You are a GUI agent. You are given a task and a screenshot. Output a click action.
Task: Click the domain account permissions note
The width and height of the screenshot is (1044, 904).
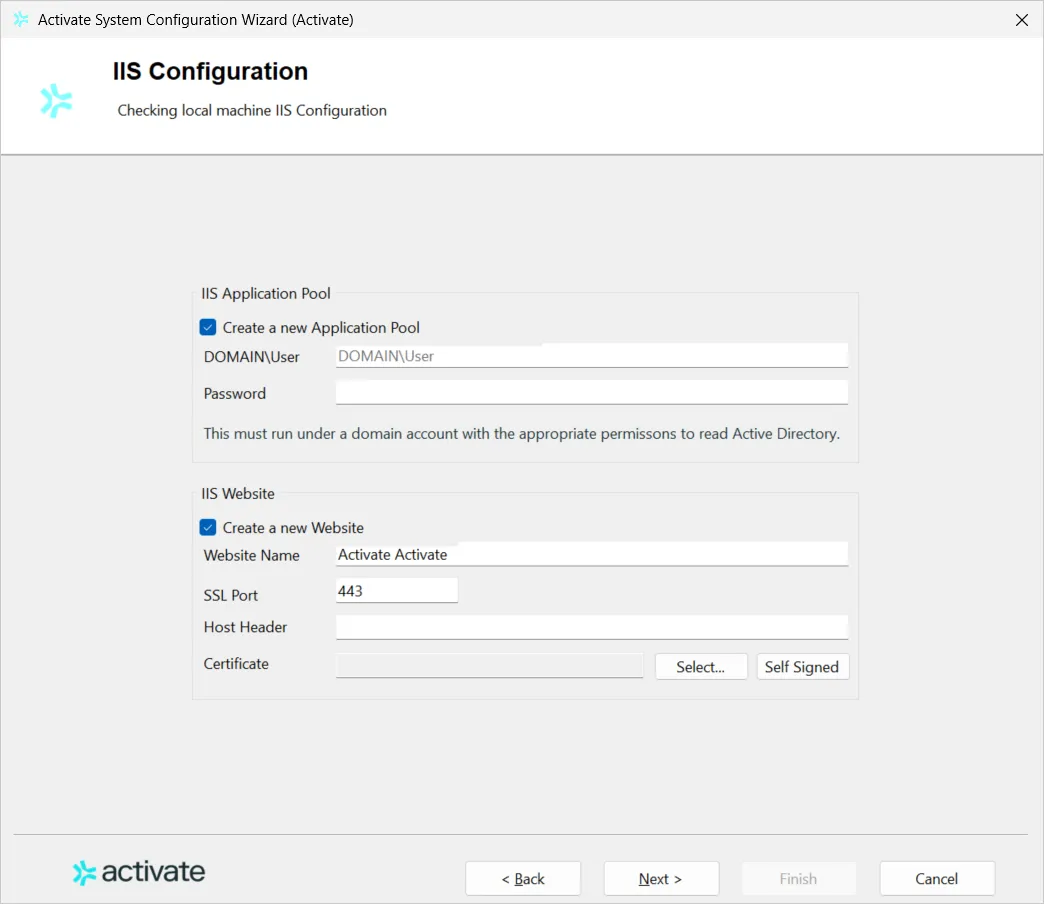[x=521, y=434]
